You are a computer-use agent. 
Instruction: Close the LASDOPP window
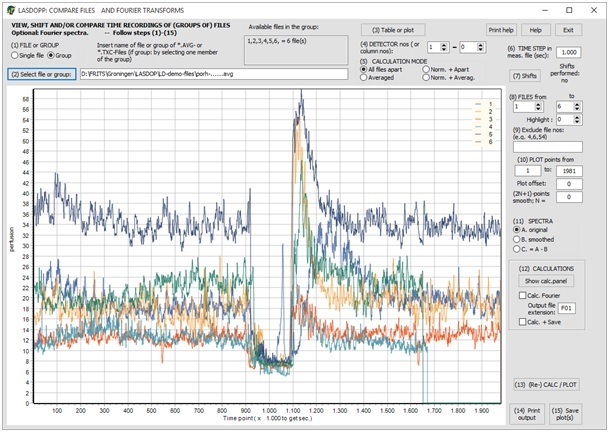(594, 10)
